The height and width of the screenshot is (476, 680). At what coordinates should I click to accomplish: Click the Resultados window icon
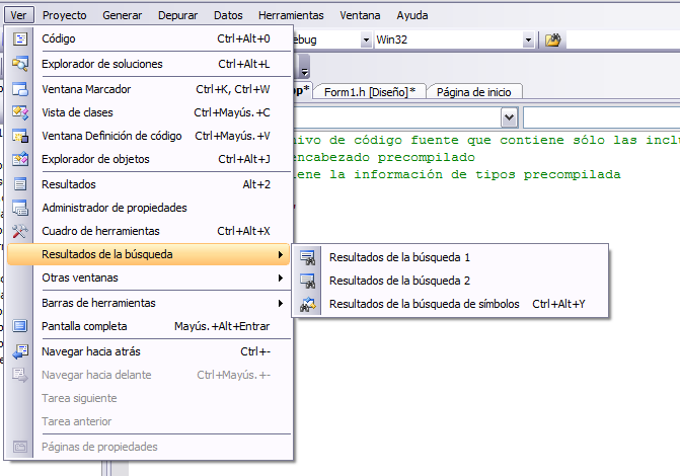(20, 184)
